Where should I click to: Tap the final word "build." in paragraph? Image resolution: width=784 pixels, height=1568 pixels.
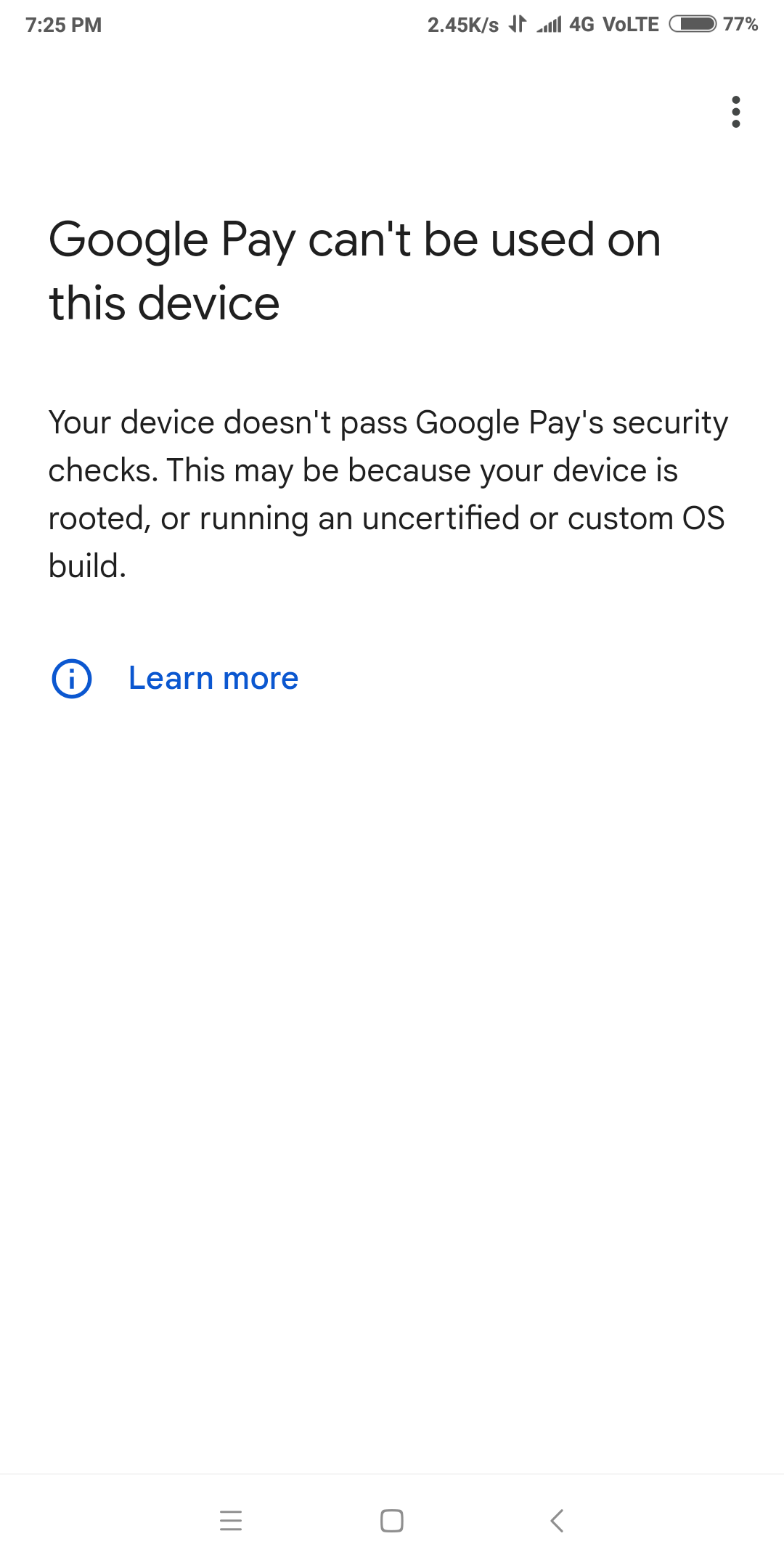coord(87,566)
